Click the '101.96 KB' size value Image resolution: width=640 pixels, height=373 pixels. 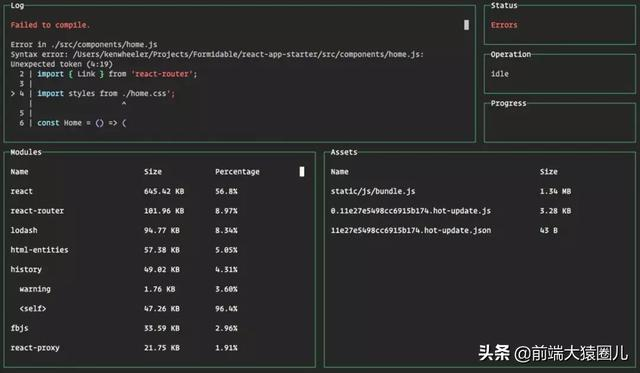[164, 211]
